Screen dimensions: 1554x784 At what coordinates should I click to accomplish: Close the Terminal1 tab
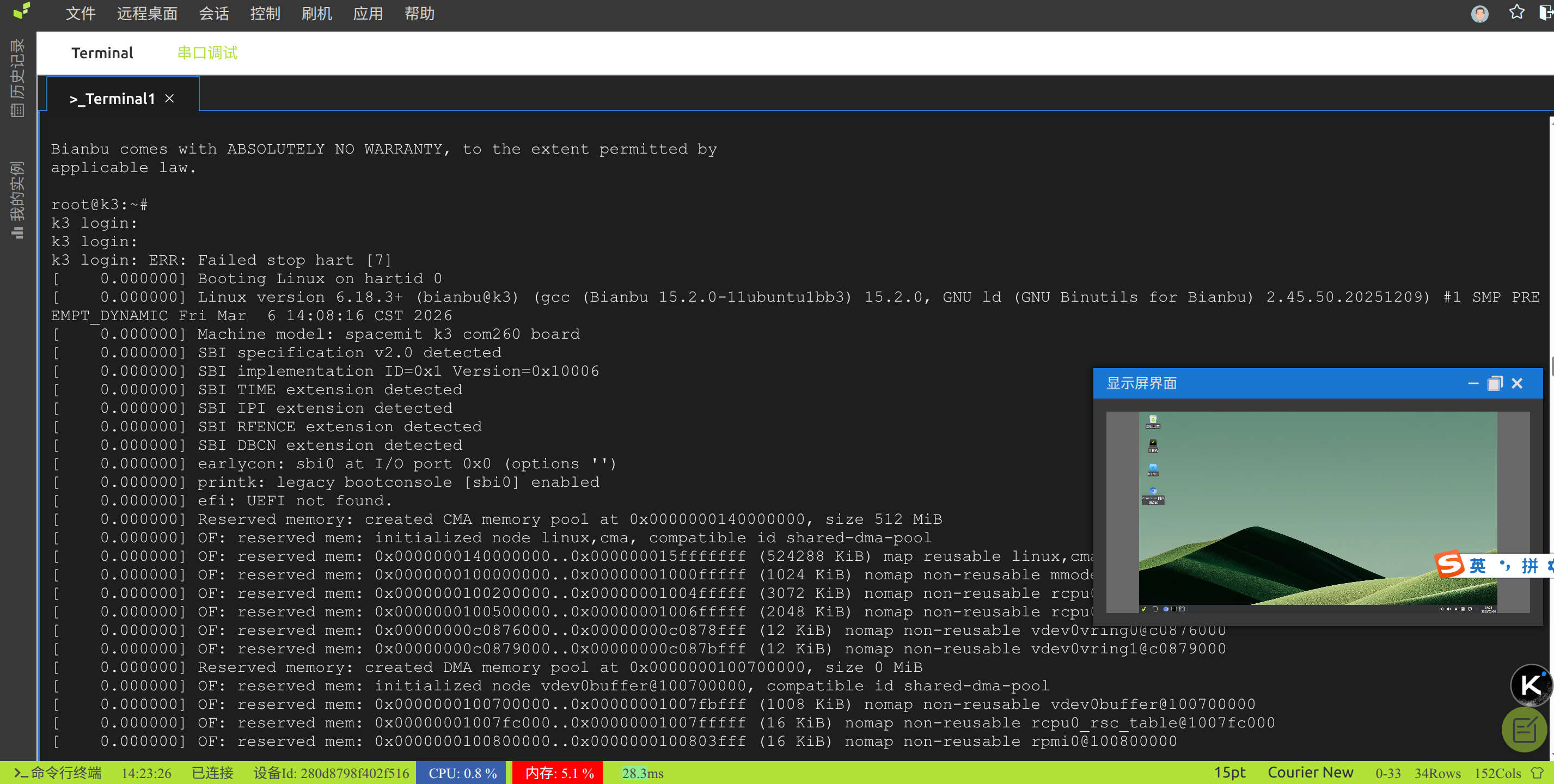pyautogui.click(x=169, y=99)
